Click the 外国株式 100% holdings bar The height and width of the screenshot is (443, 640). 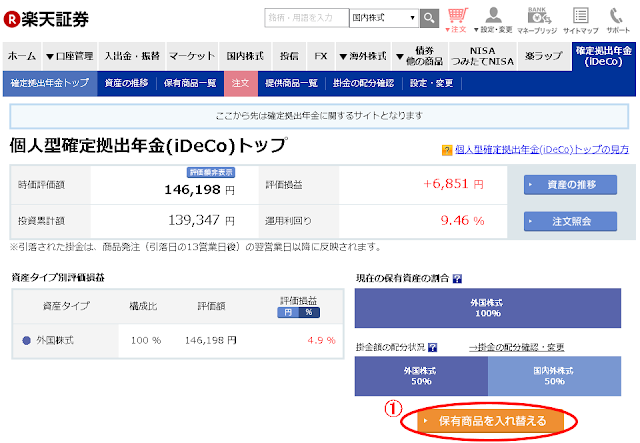pyautogui.click(x=488, y=308)
